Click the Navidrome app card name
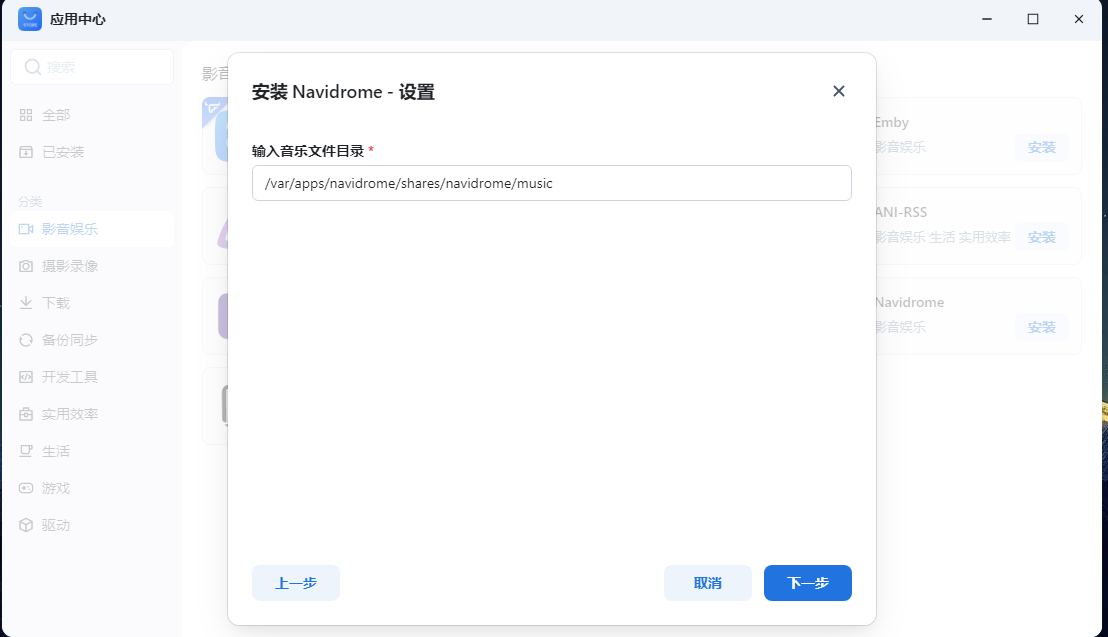Screen dimensions: 1108x637 tap(909, 302)
